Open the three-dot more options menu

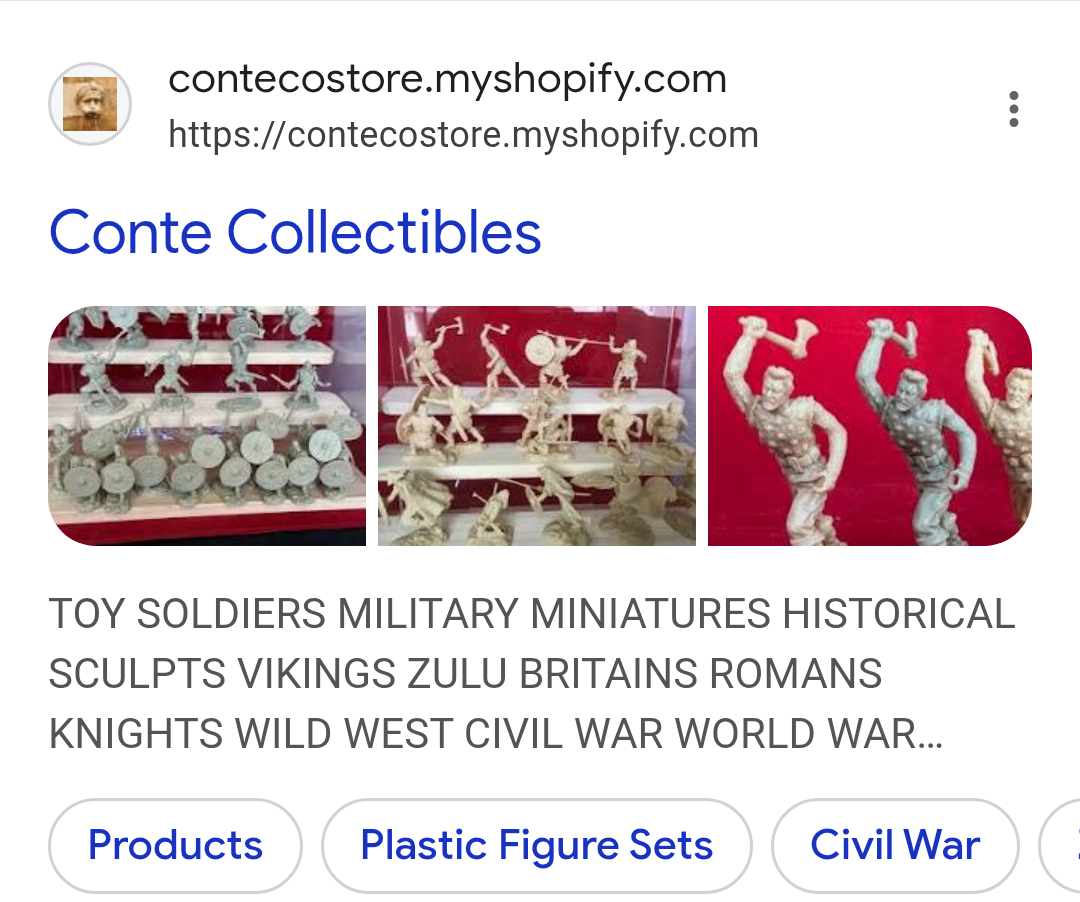1013,109
